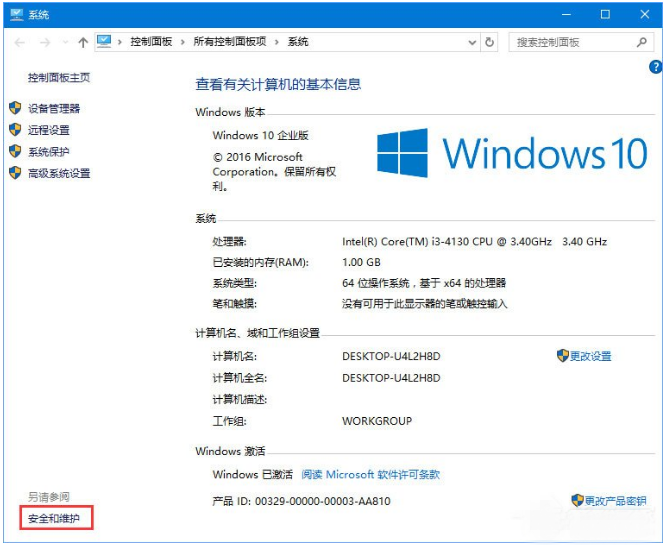670x545 pixels.
Task: Click the shield icon beside 设备管理器
Action: point(15,108)
